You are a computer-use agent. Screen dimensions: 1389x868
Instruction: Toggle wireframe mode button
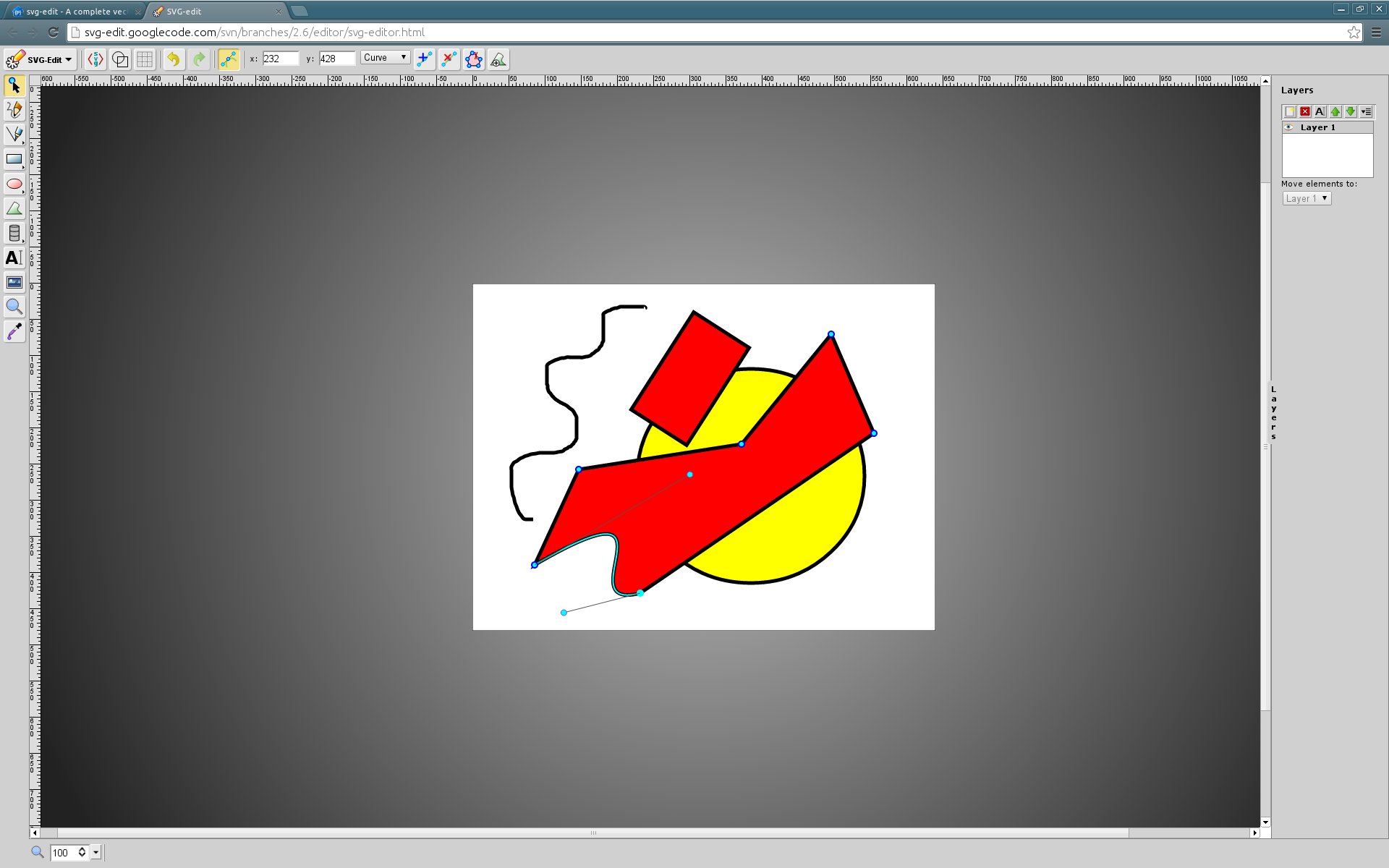tap(120, 59)
